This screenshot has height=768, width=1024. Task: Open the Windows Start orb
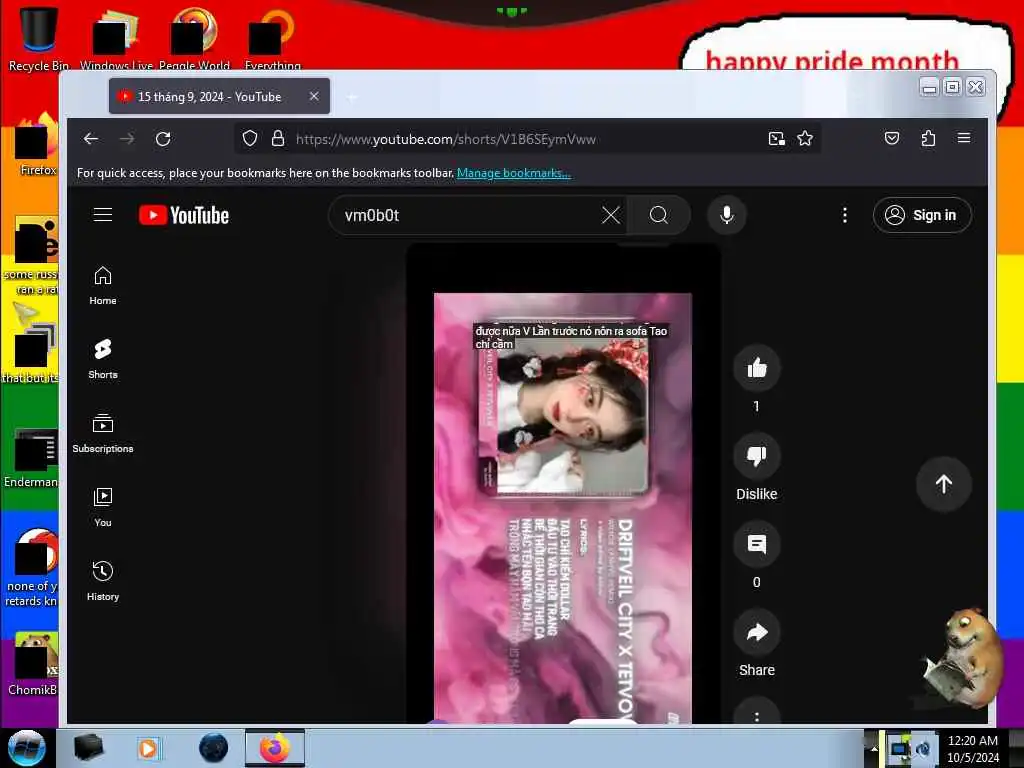(27, 748)
